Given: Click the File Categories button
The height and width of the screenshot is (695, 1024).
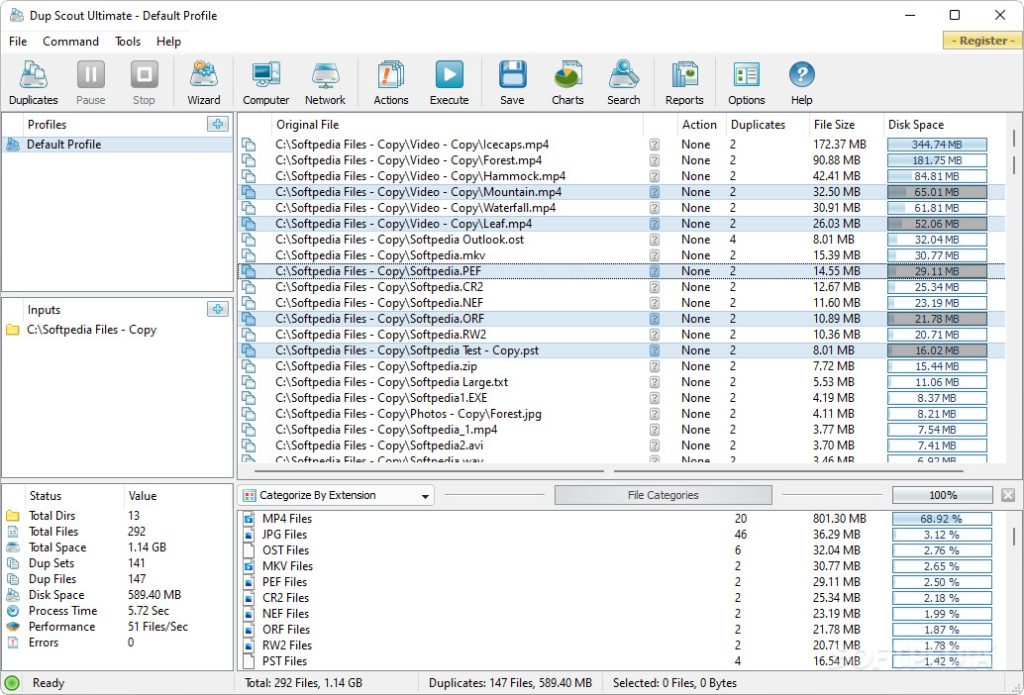Looking at the screenshot, I should coord(663,495).
